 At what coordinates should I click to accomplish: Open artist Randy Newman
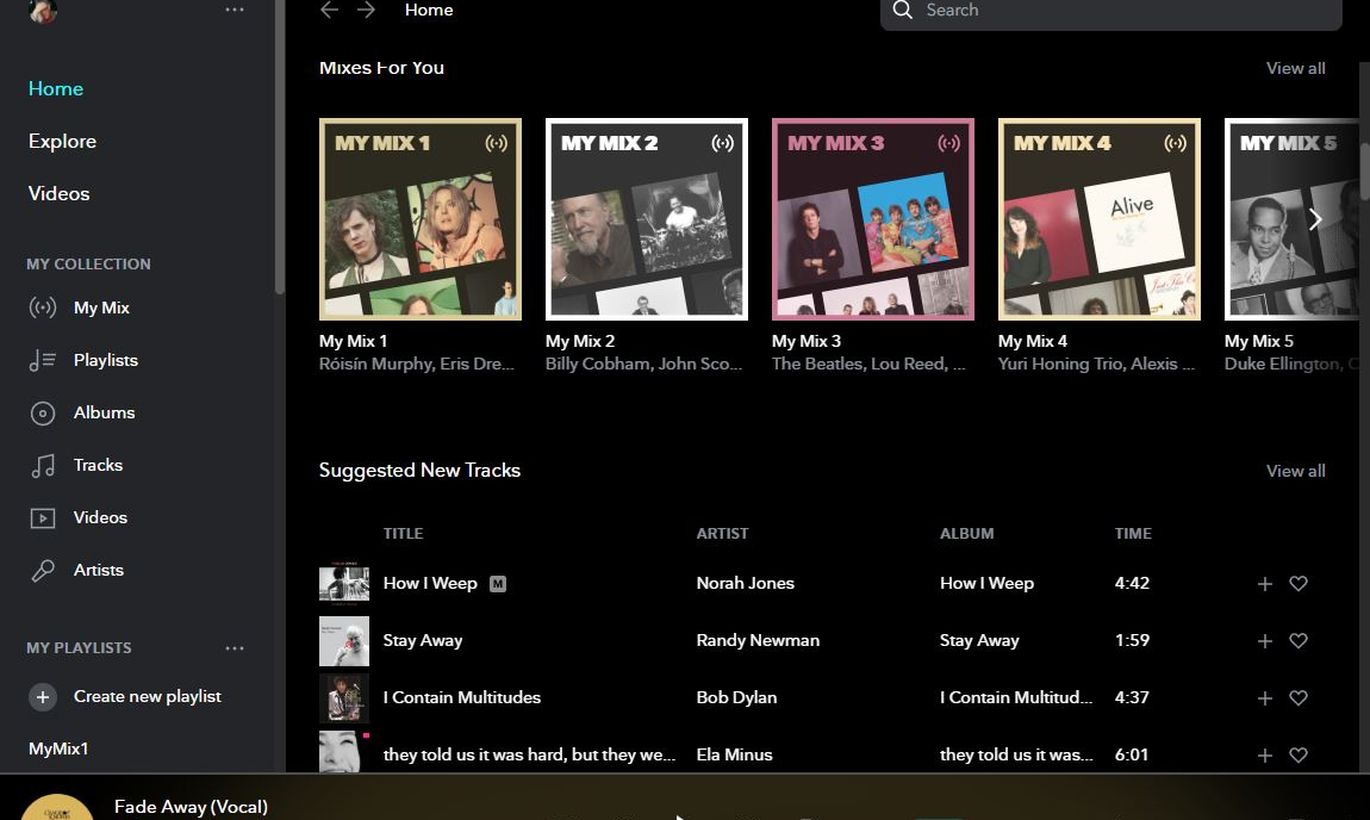pos(758,640)
